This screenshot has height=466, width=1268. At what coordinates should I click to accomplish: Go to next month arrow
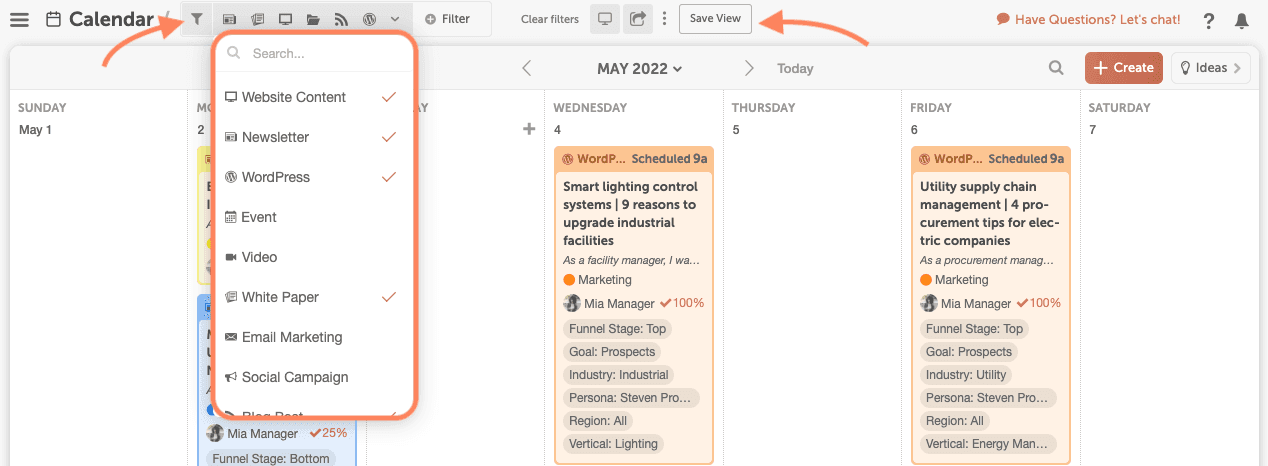click(749, 68)
